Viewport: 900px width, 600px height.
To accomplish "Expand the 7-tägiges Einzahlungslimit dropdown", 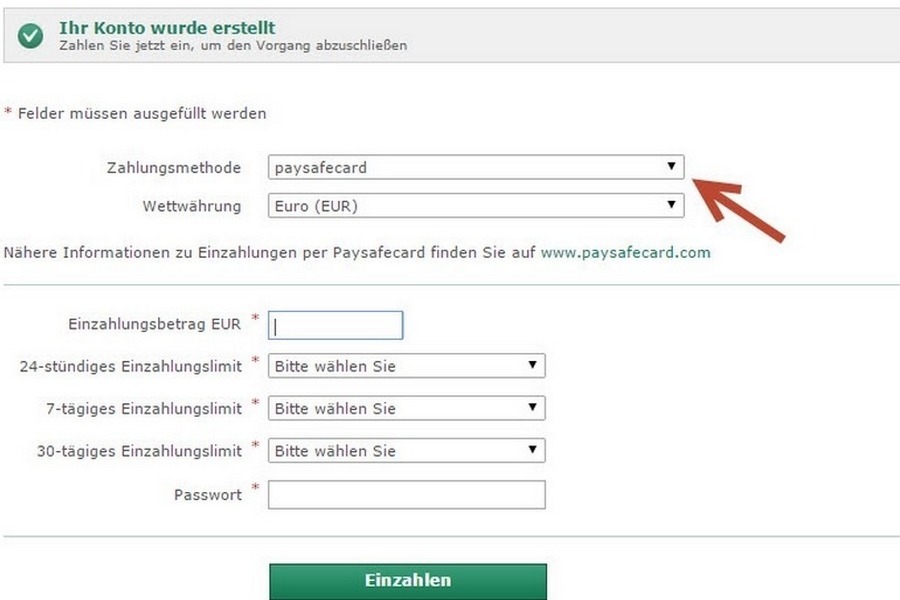I will [406, 408].
